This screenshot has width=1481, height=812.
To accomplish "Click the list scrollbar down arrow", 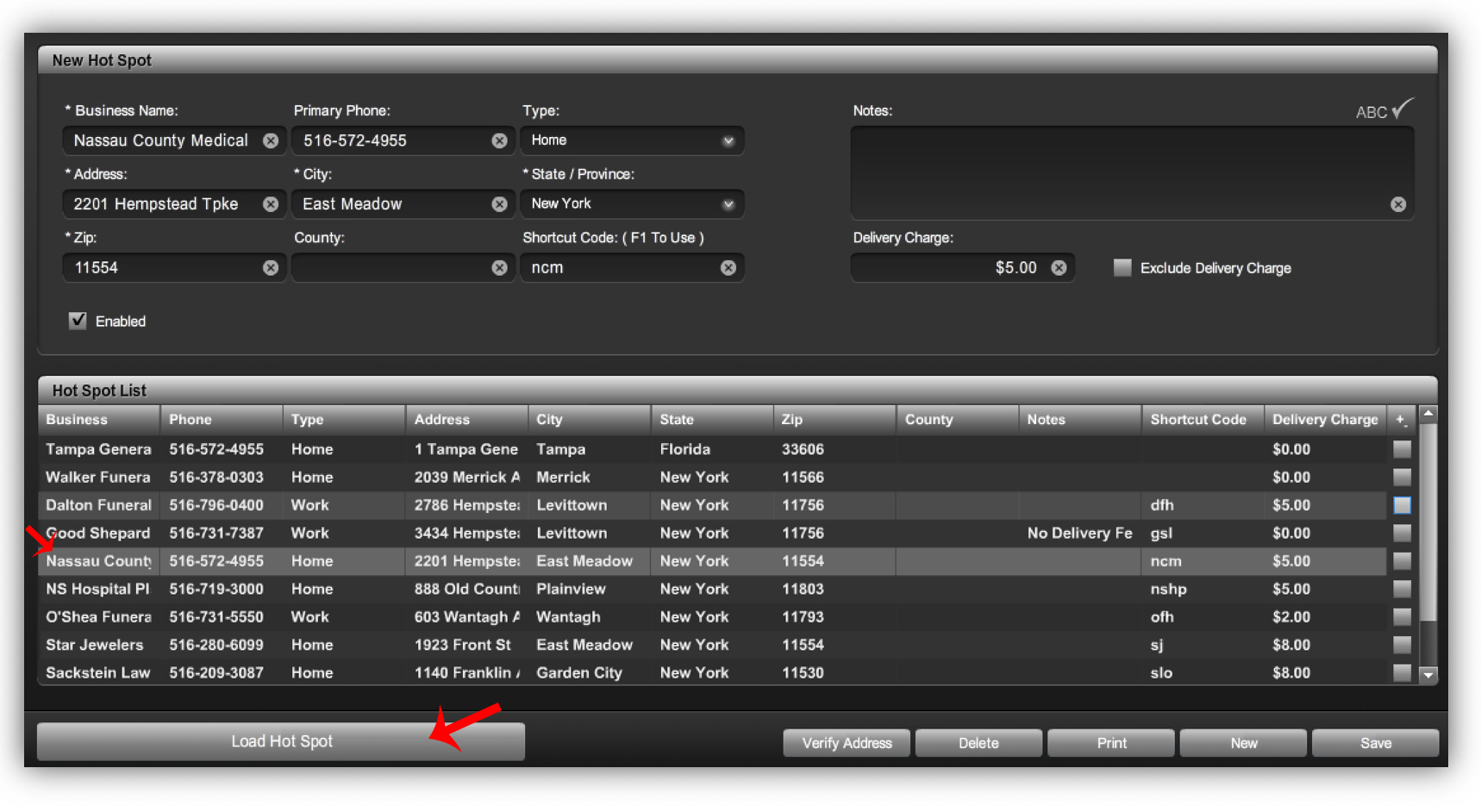I will (x=1428, y=675).
